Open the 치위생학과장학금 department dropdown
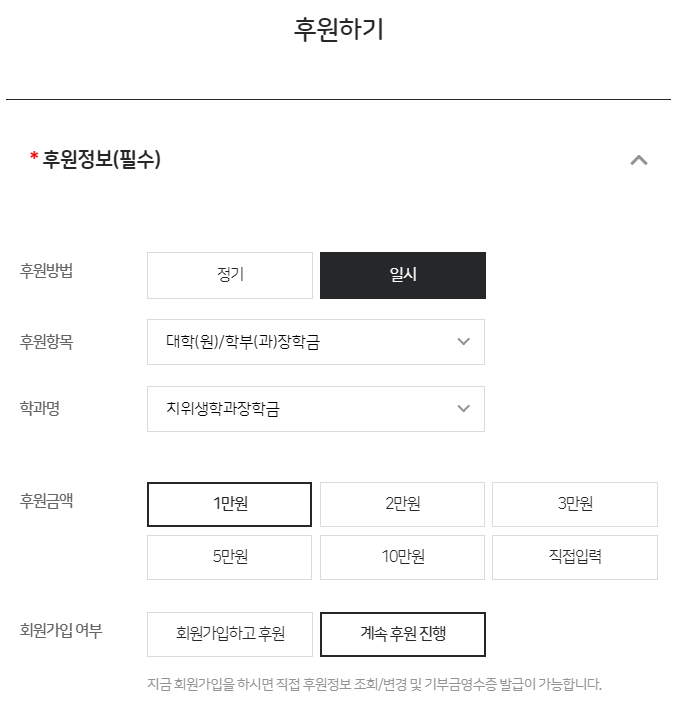This screenshot has width=681, height=705. click(316, 409)
